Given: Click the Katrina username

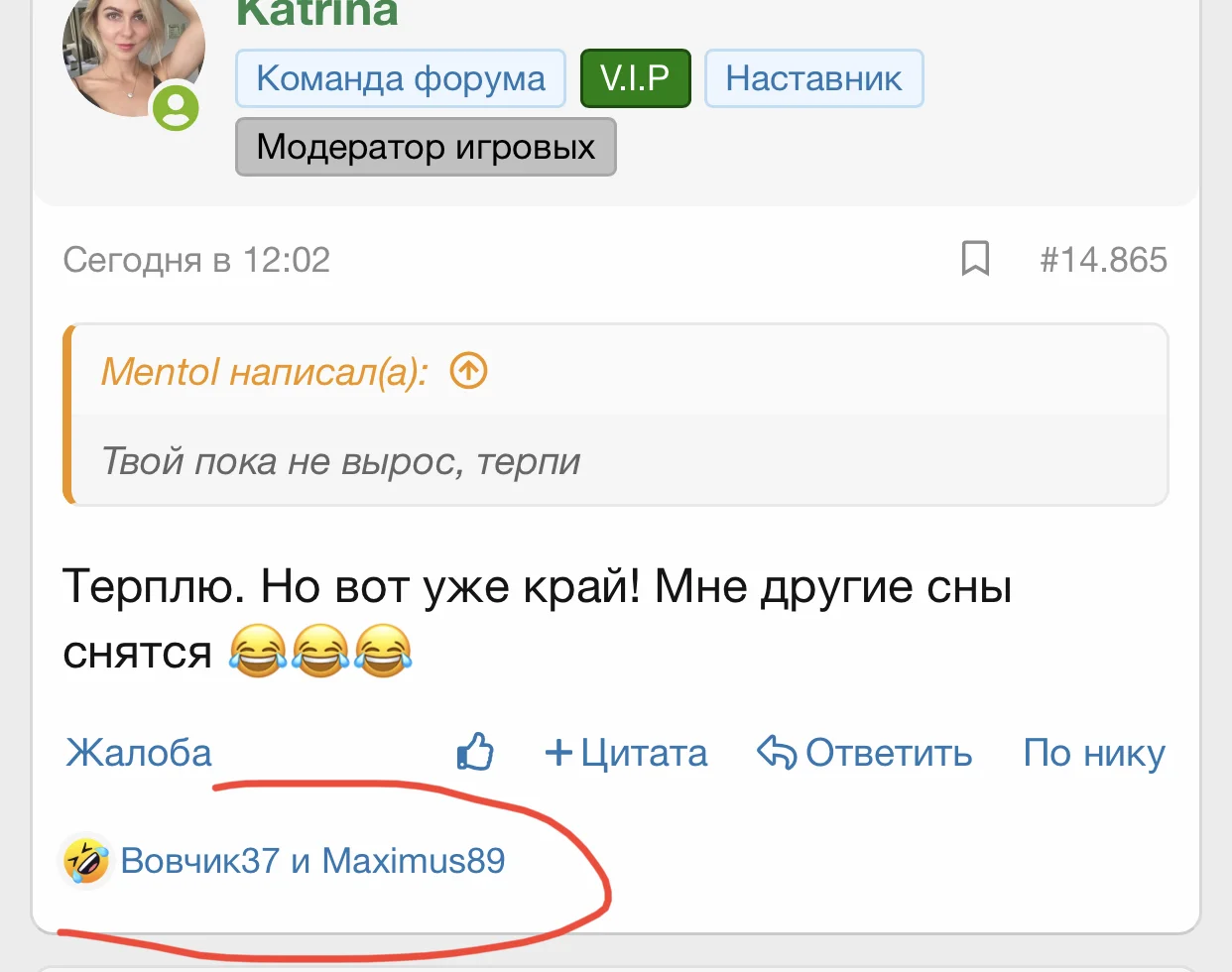Looking at the screenshot, I should point(317,14).
